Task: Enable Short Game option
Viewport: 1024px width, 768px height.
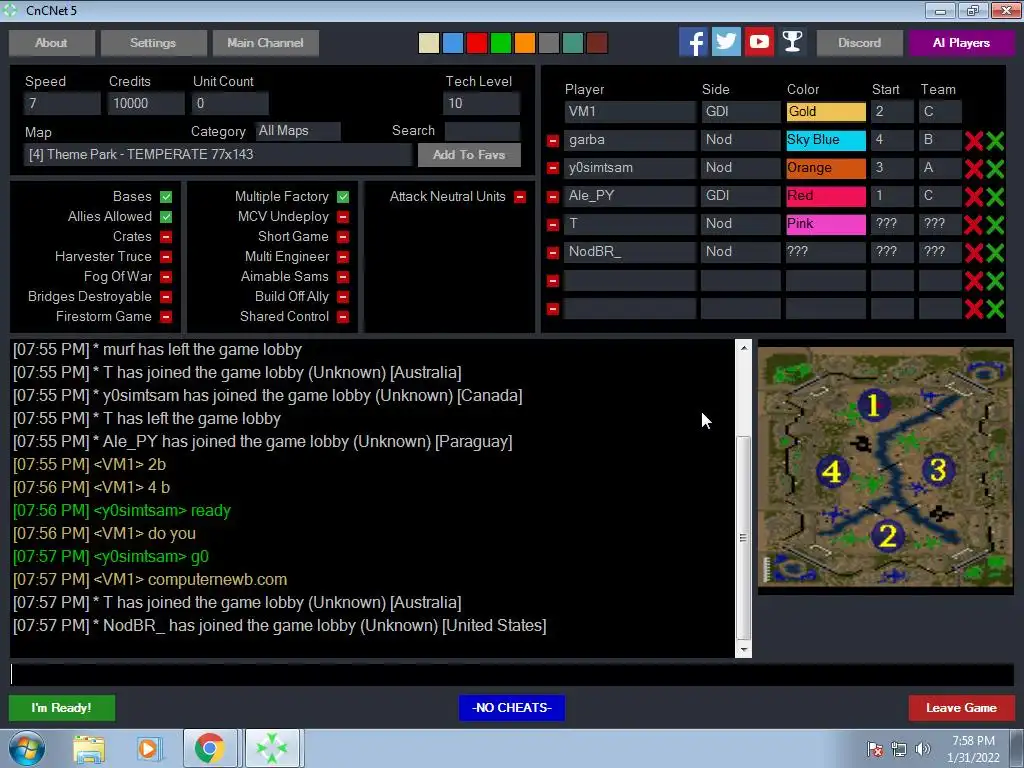Action: pos(343,236)
